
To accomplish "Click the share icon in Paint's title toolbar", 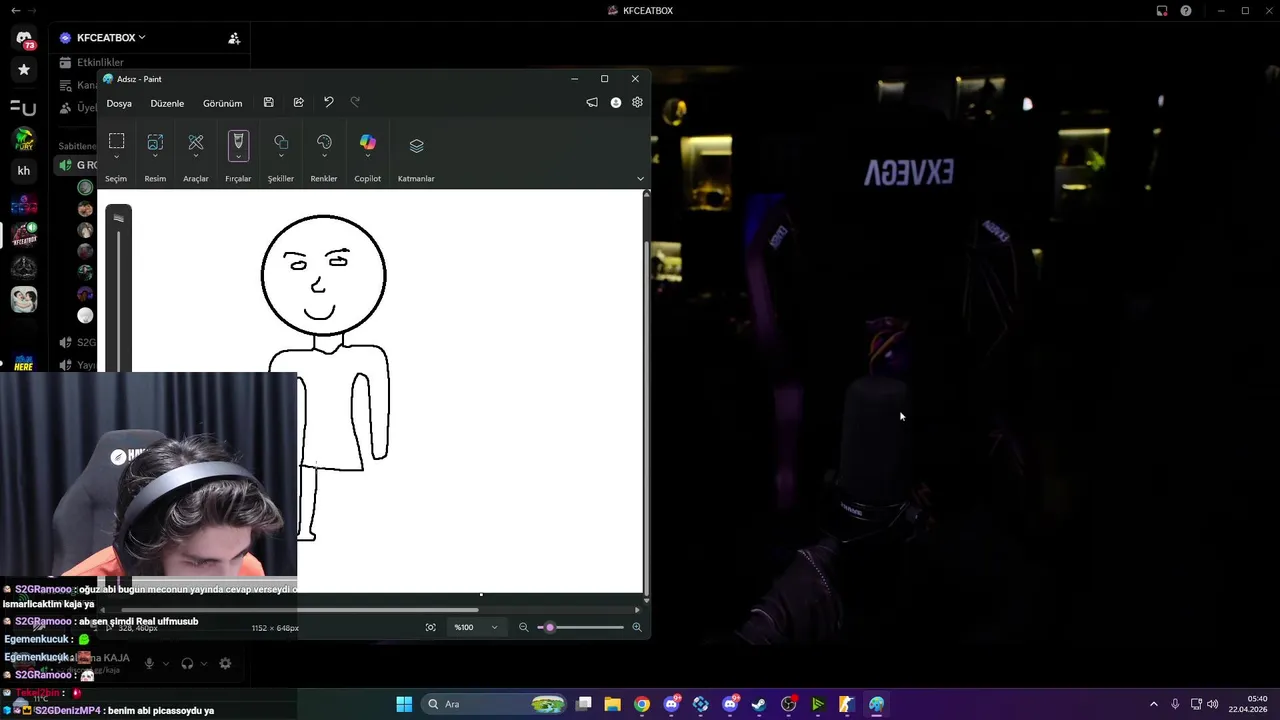I will (x=298, y=103).
